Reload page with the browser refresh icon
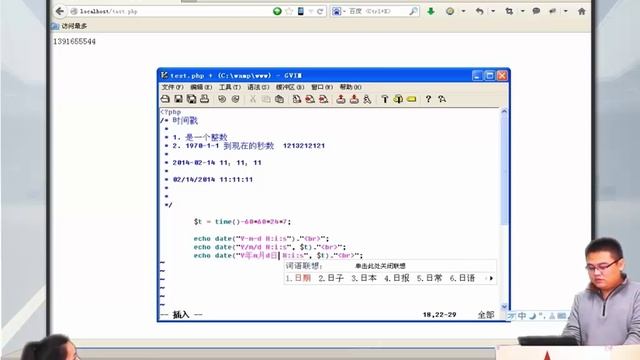The width and height of the screenshot is (640, 360). pos(320,11)
